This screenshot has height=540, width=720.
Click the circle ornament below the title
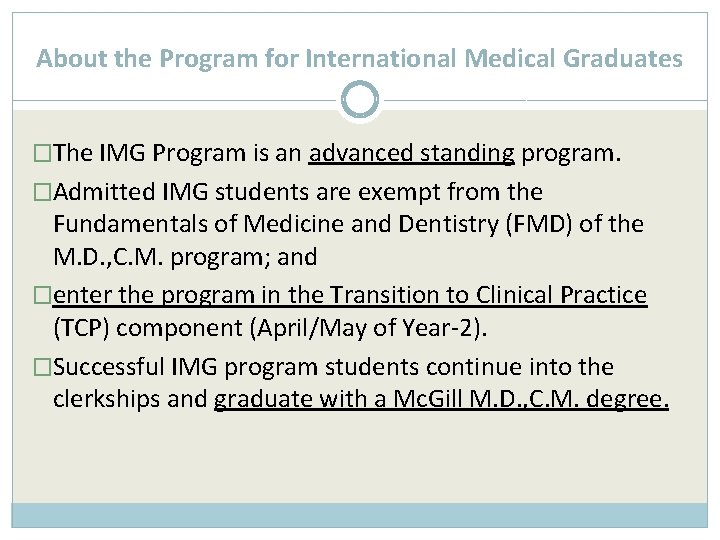coord(360,100)
